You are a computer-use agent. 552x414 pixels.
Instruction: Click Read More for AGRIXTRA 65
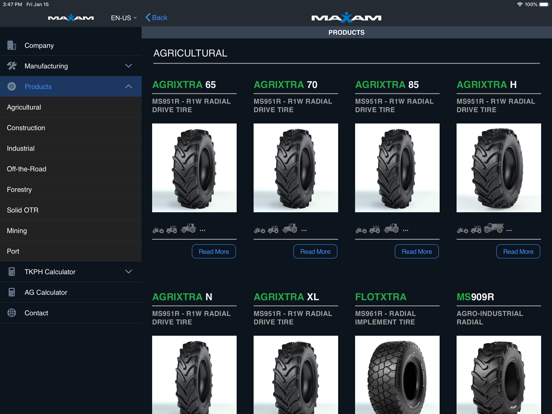(x=214, y=251)
